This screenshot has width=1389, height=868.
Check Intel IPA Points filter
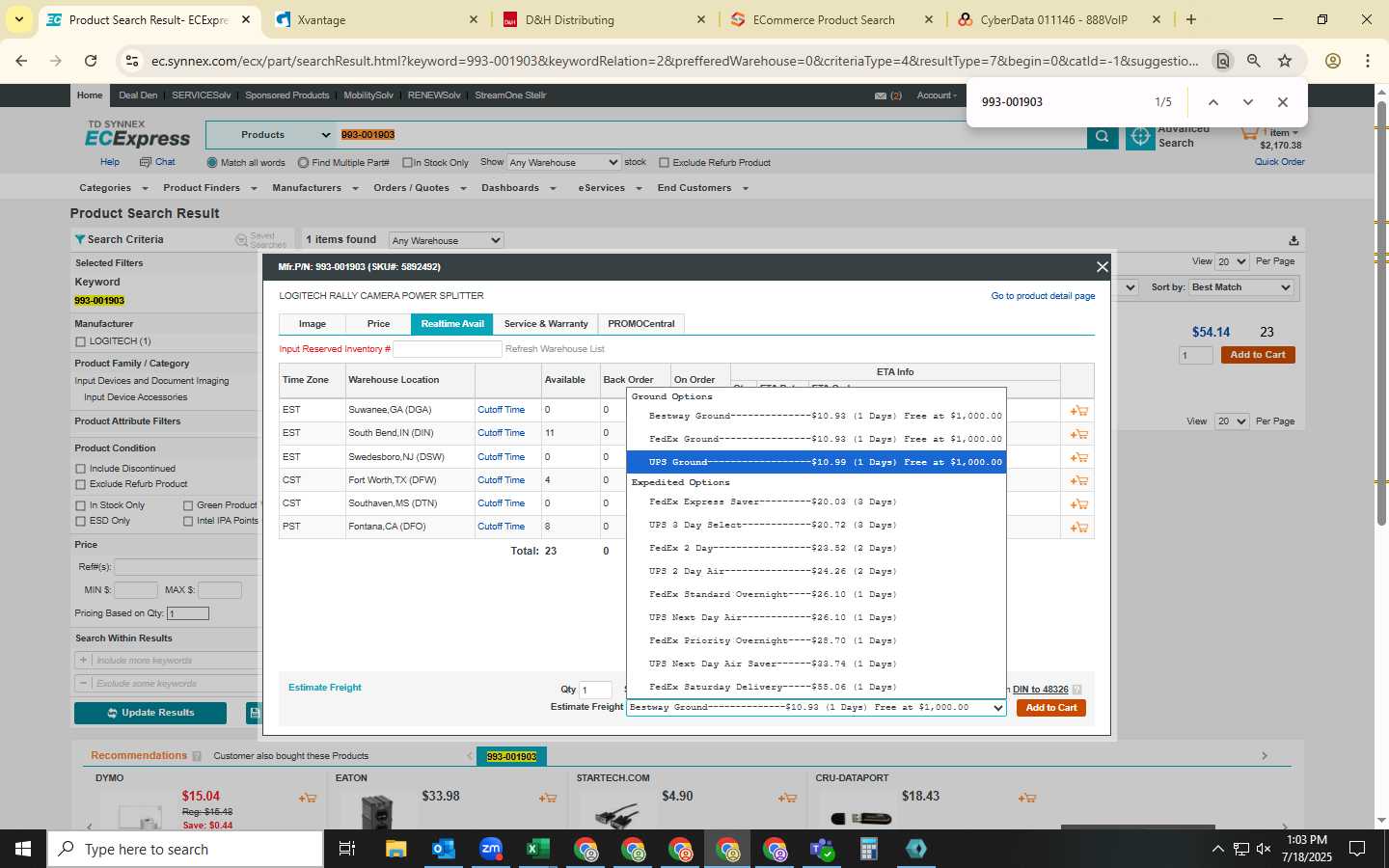[188, 521]
